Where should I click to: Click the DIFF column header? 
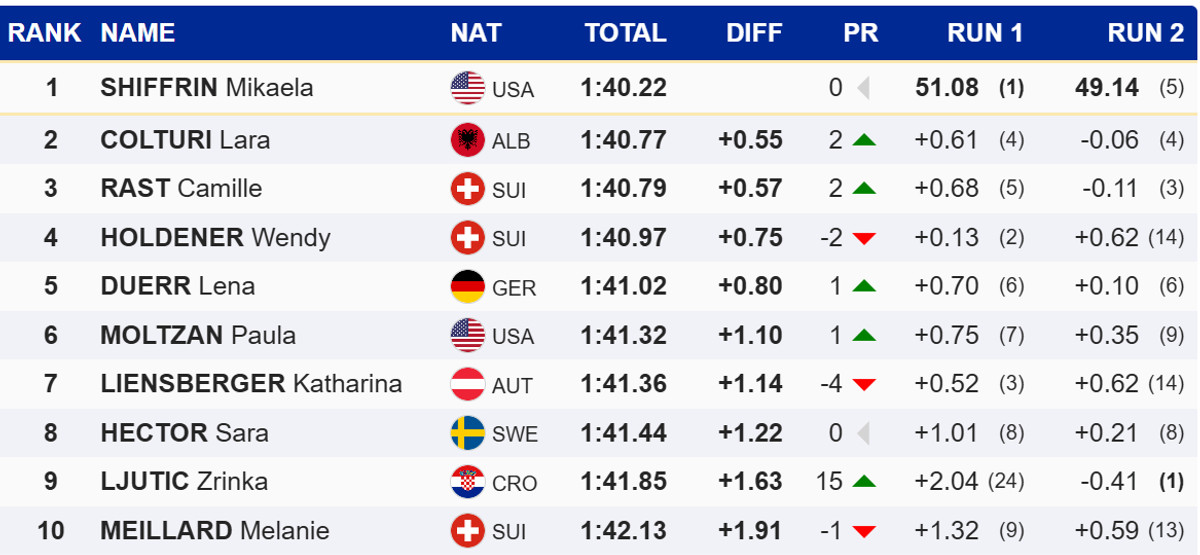click(x=754, y=33)
